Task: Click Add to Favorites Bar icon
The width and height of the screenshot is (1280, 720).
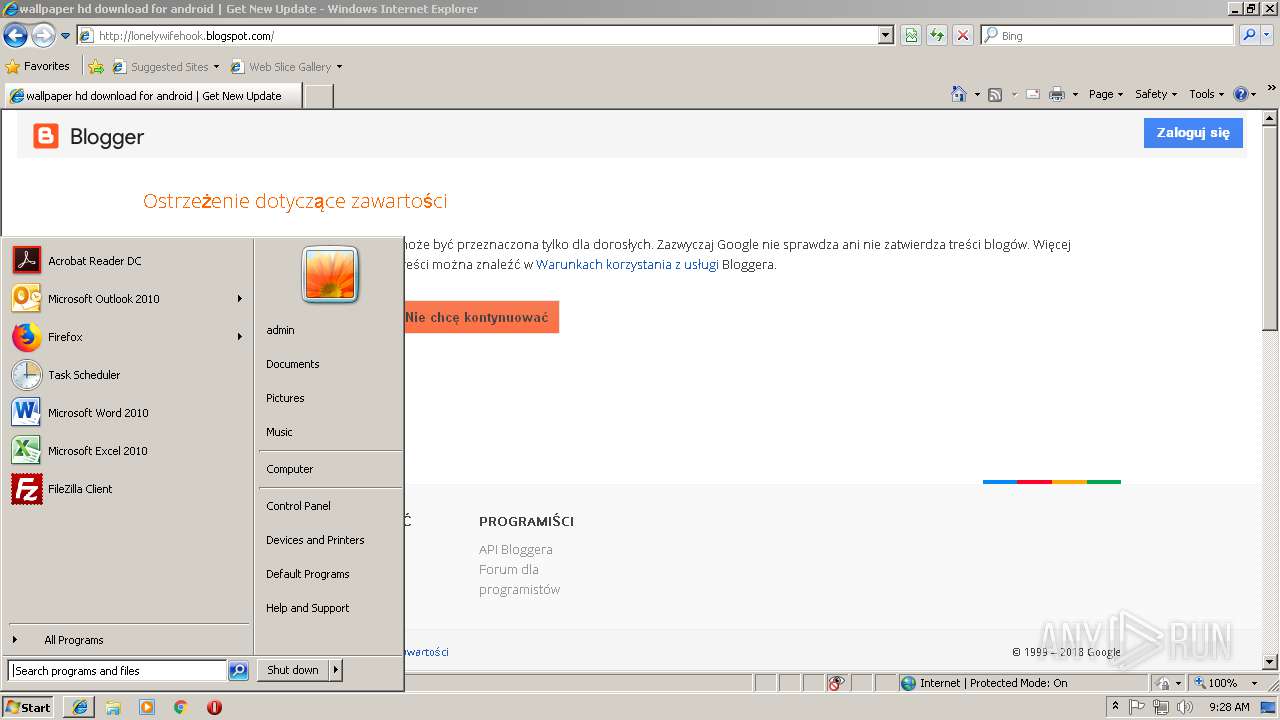Action: pyautogui.click(x=95, y=67)
